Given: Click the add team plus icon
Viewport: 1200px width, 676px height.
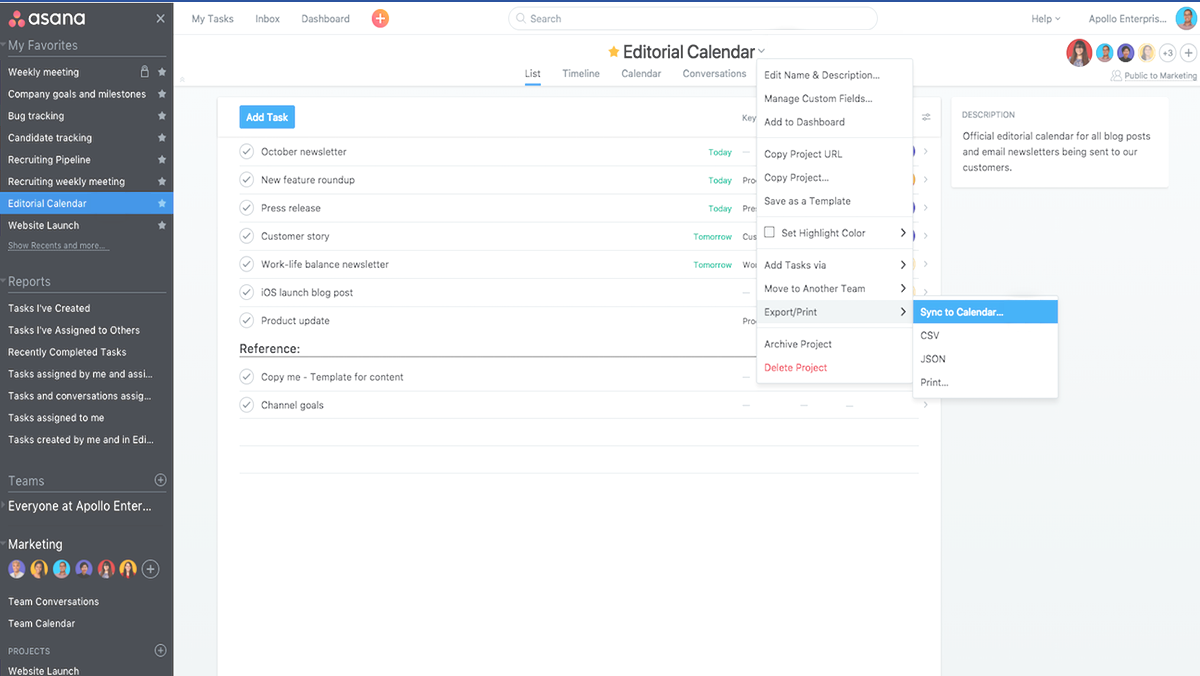Looking at the screenshot, I should 160,481.
